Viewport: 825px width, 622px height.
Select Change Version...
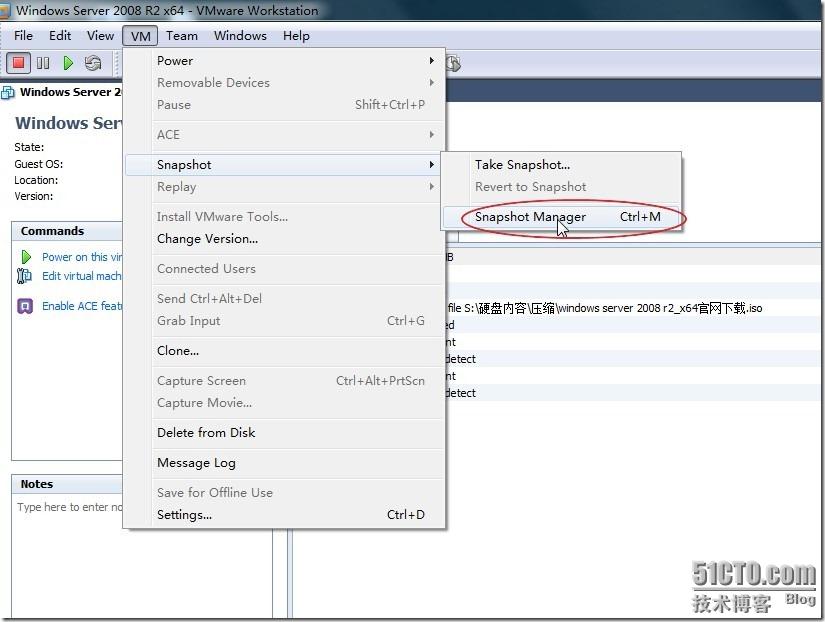(285, 239)
